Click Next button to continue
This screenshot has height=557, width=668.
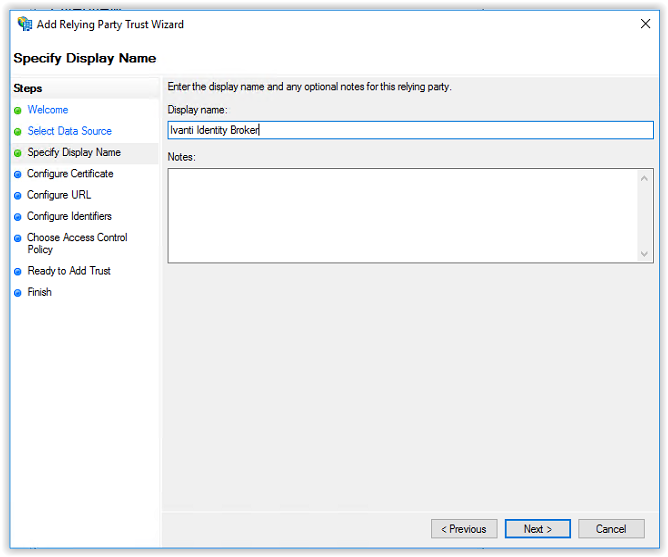coord(538,529)
